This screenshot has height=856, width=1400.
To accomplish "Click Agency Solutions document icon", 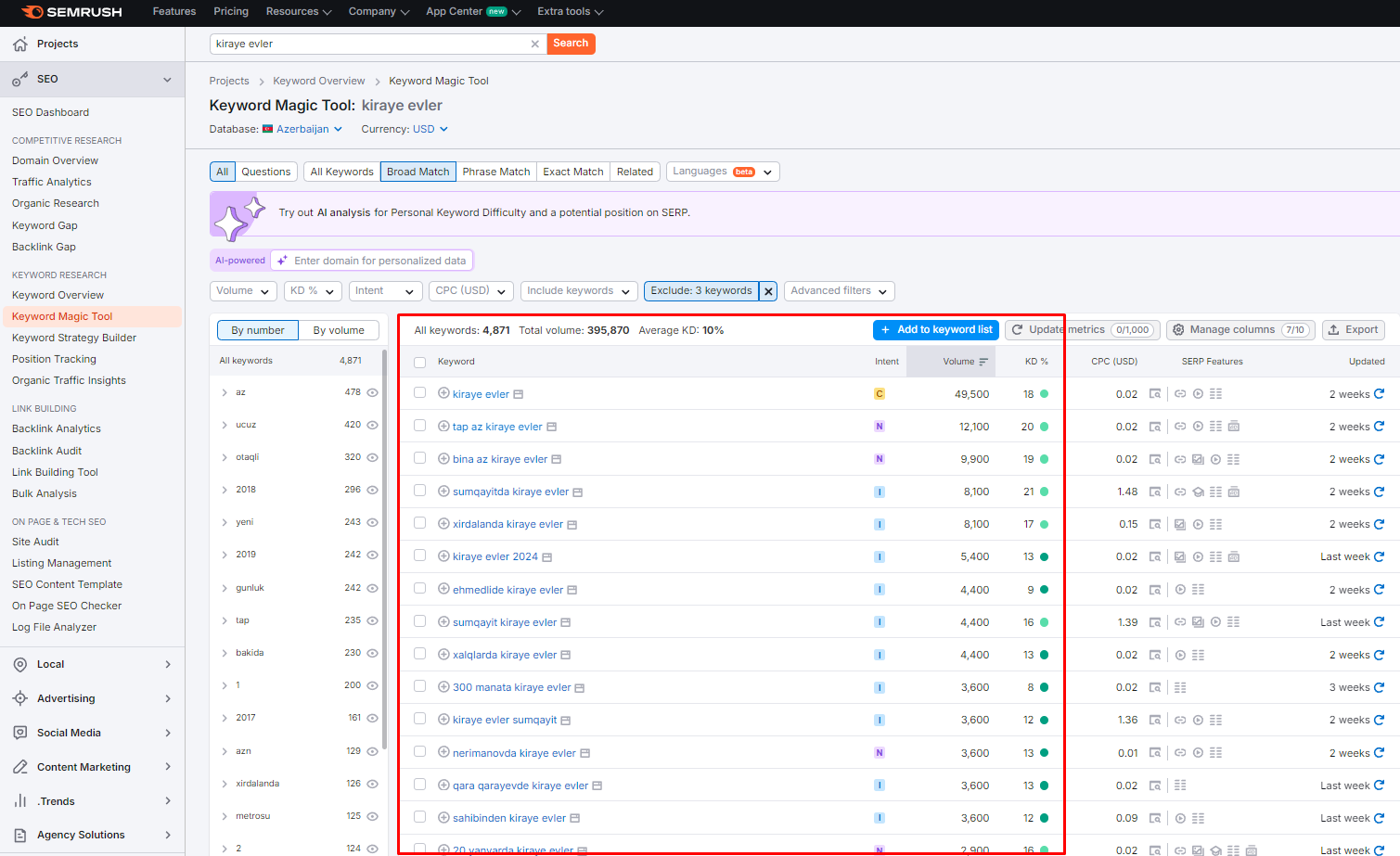I will coord(19,835).
